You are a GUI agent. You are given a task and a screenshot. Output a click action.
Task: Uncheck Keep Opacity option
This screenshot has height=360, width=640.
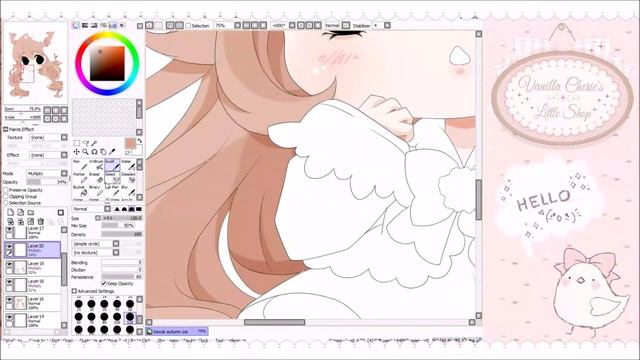(x=104, y=283)
